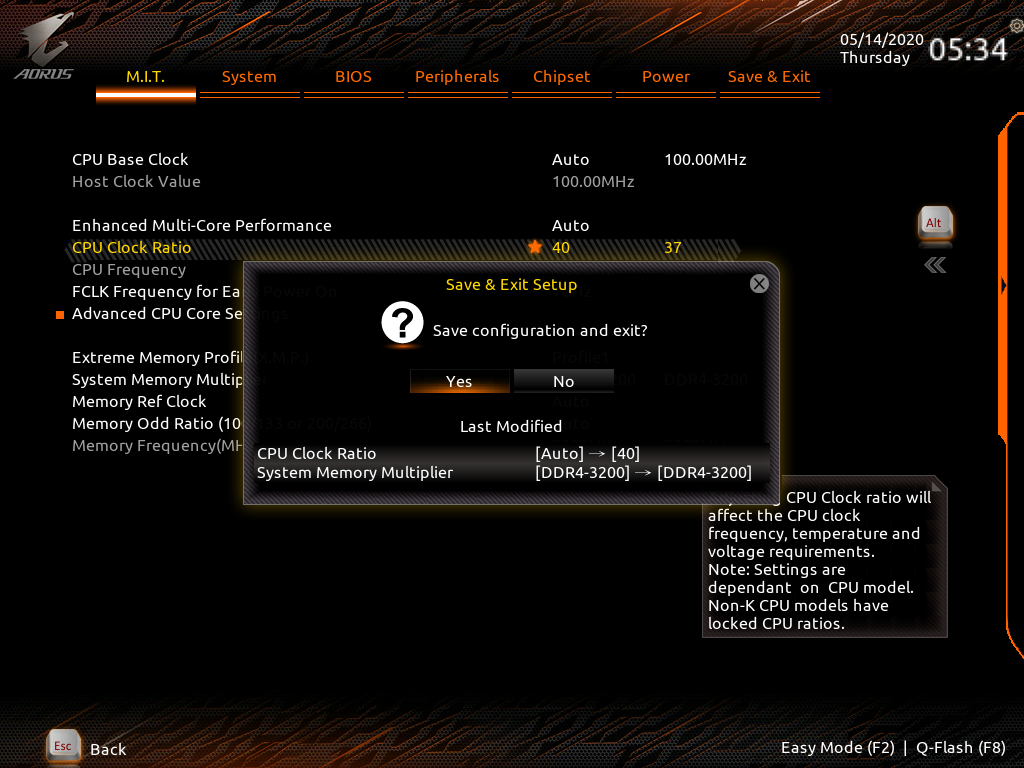1024x768 pixels.
Task: Select the CPU Base Clock setting
Action: point(130,159)
